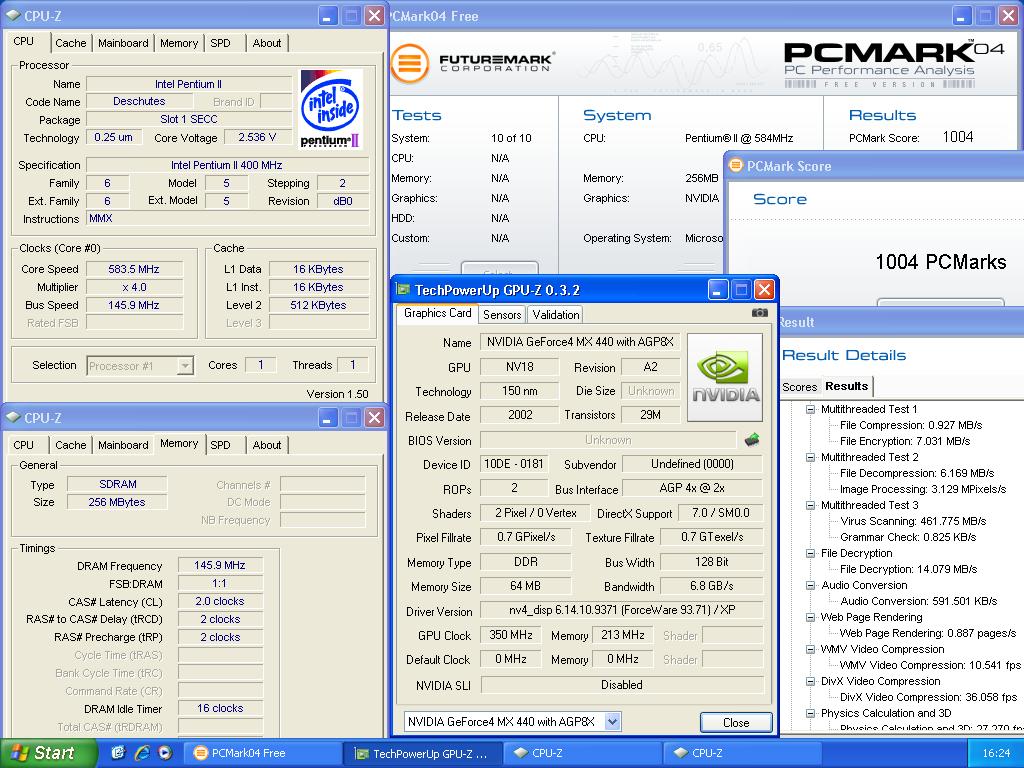
Task: Click the BIOS save chip icon in GPU-Z
Action: point(752,440)
